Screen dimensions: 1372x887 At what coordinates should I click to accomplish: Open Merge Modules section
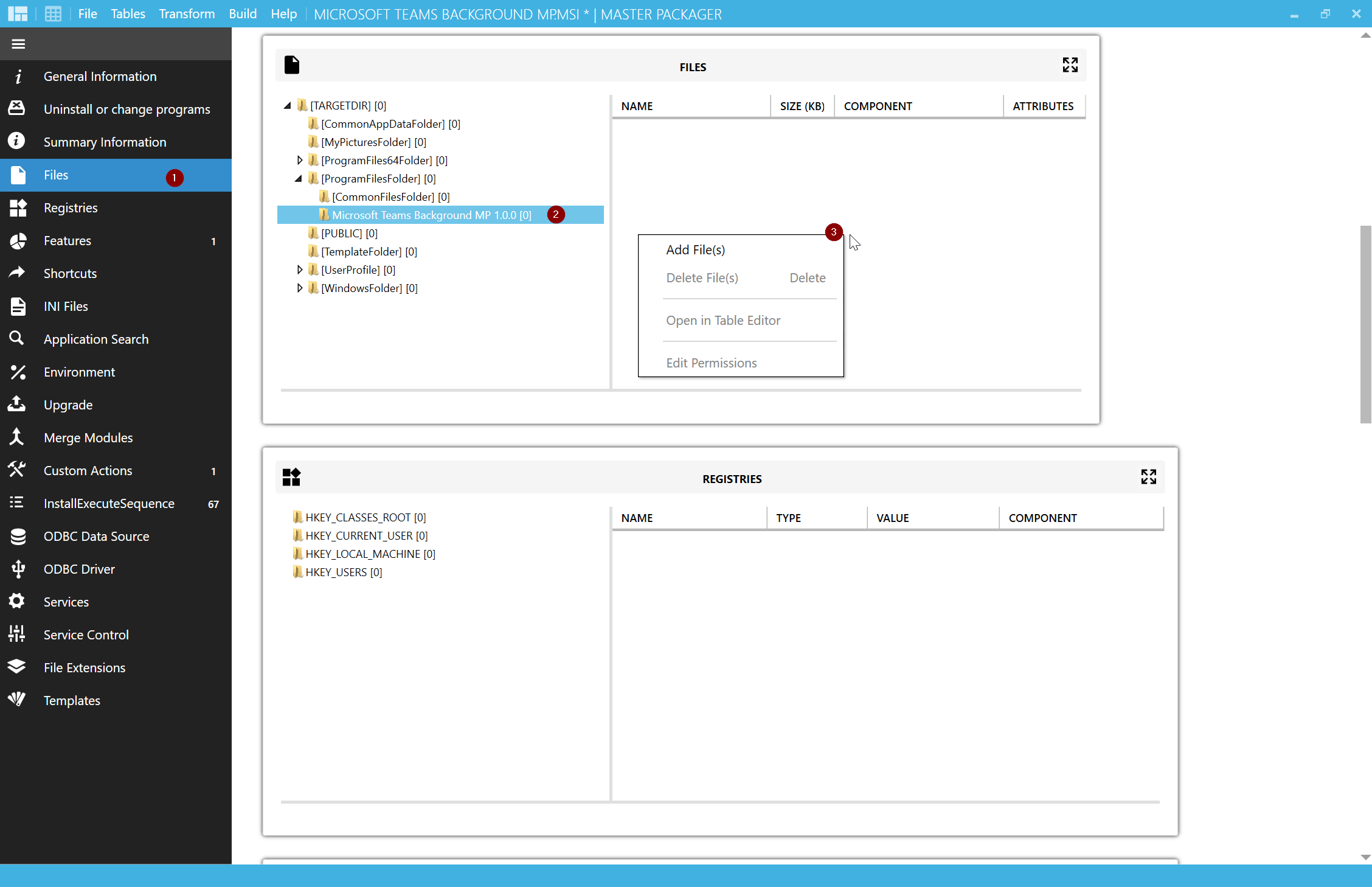(x=116, y=438)
